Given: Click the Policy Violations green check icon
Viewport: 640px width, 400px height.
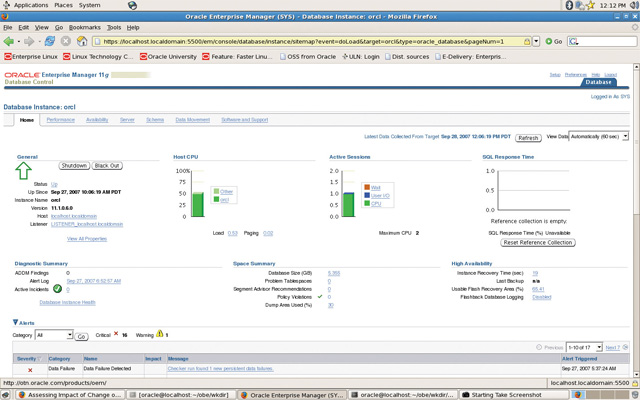Looking at the screenshot, I should point(320,297).
